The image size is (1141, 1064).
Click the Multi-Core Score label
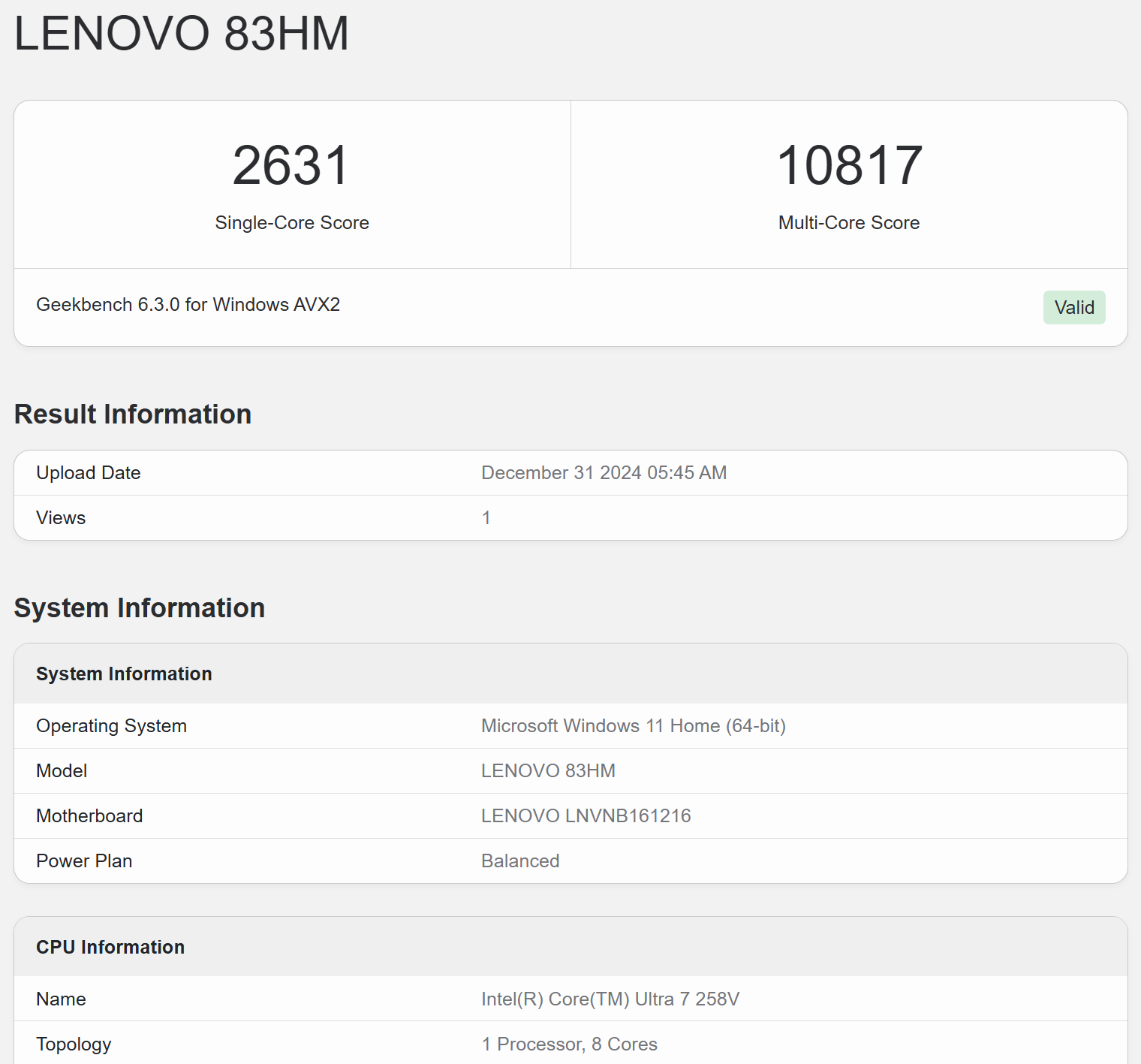[848, 223]
